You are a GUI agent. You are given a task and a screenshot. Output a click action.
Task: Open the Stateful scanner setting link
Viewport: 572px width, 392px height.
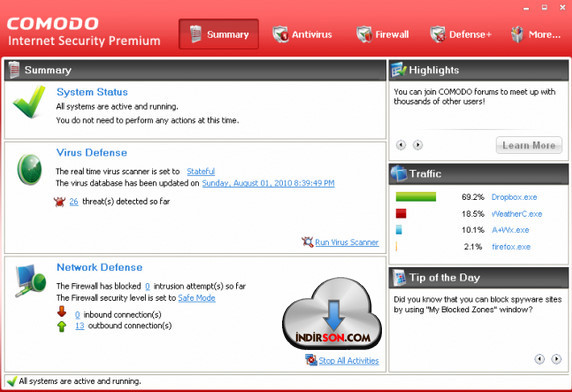(201, 171)
